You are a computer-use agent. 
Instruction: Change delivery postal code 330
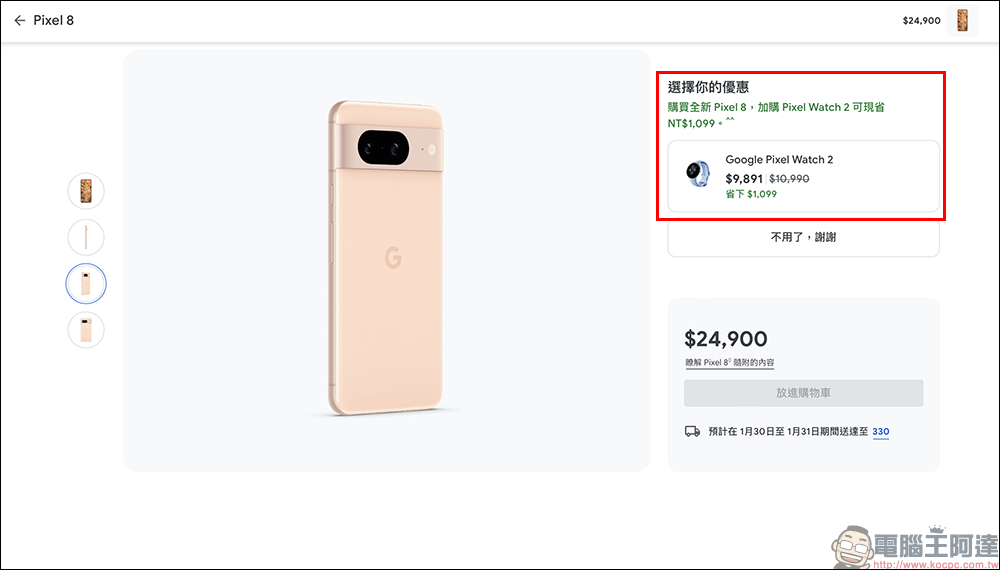(880, 432)
